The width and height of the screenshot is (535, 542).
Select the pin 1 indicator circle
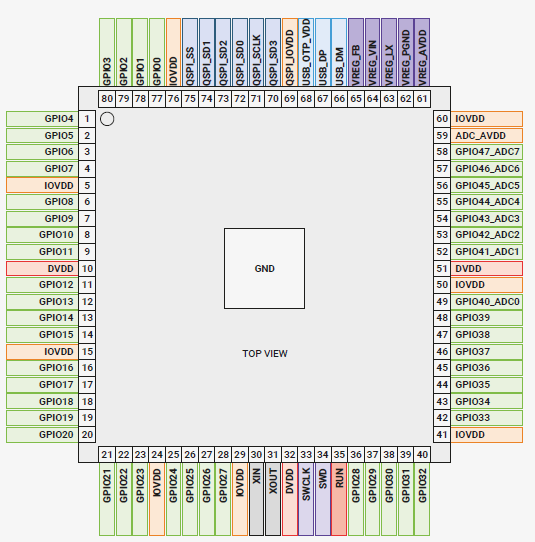pos(107,119)
